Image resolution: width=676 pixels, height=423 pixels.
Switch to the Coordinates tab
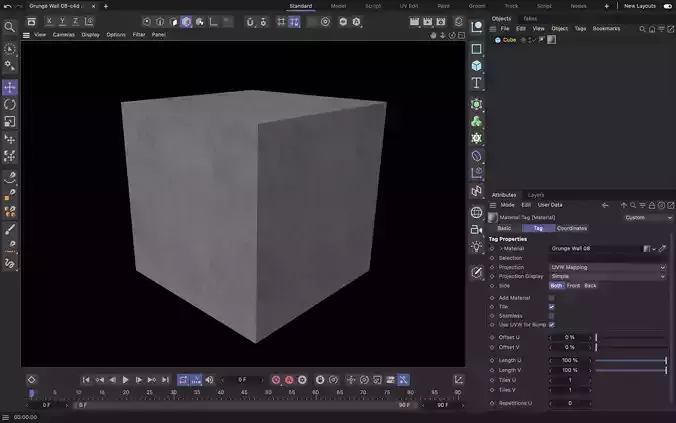click(x=572, y=228)
